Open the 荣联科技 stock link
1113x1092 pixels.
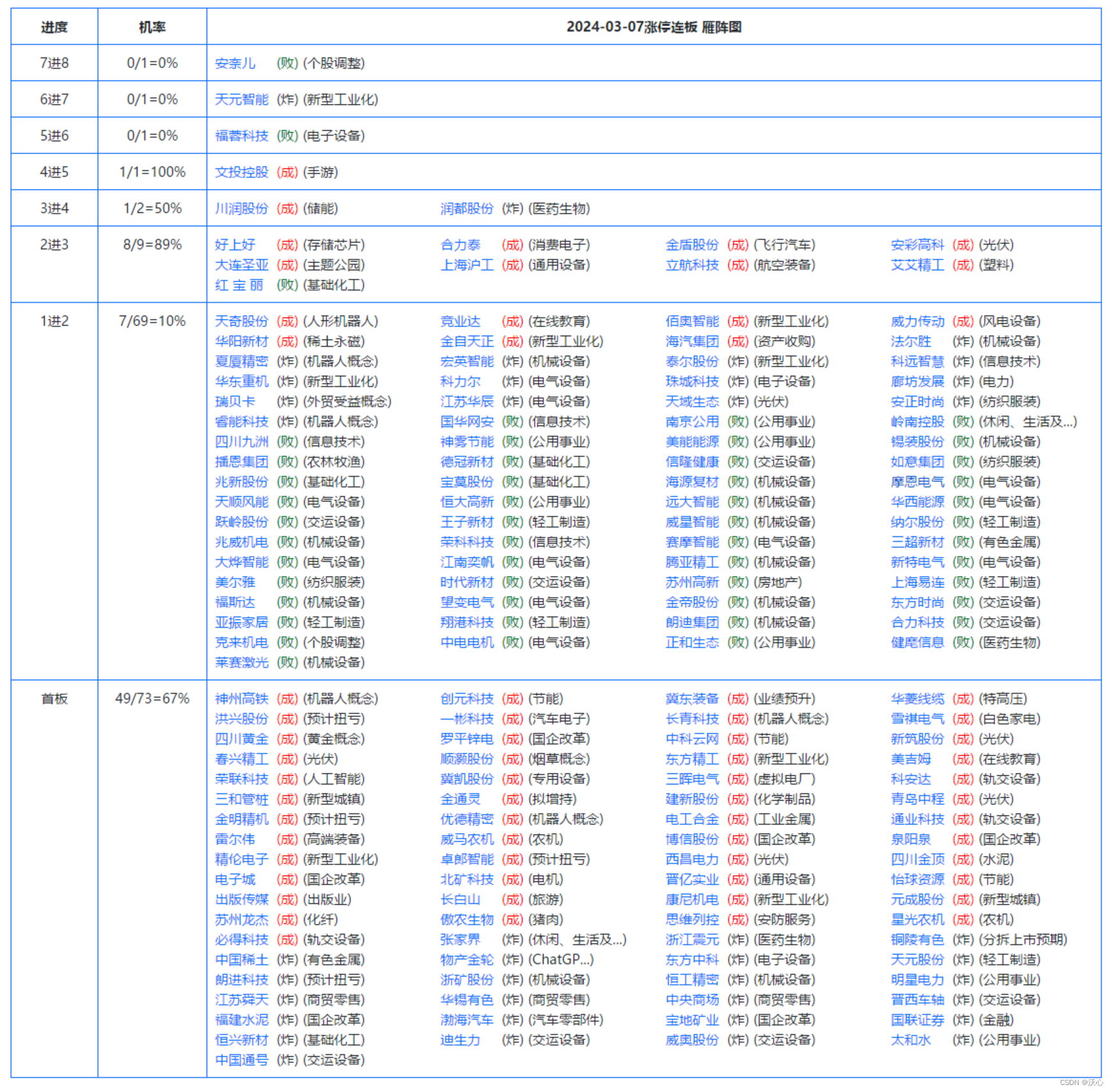coord(241,779)
